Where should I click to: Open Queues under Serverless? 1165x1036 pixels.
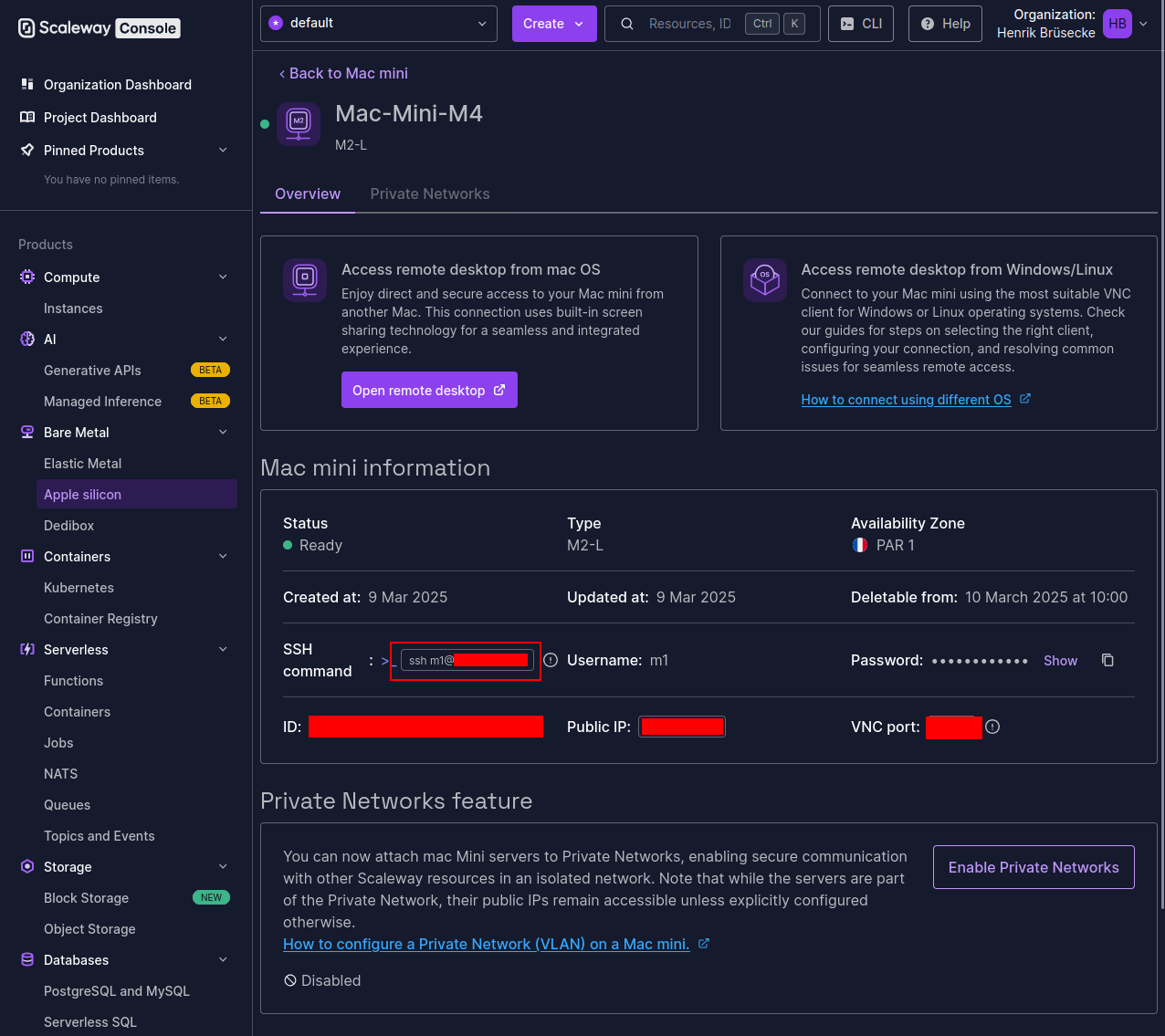(x=67, y=805)
